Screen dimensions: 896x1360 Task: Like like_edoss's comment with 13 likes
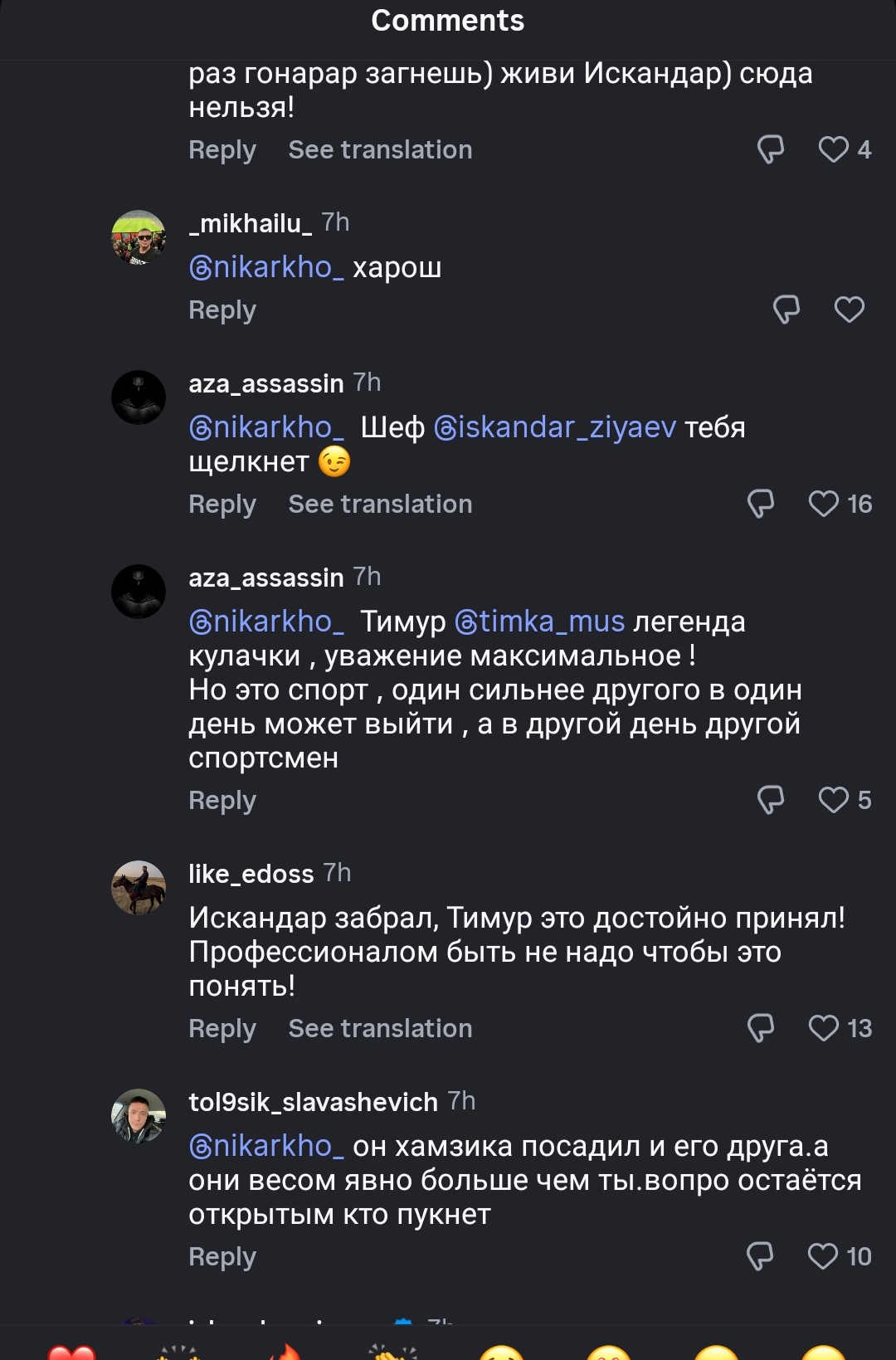pos(824,1028)
